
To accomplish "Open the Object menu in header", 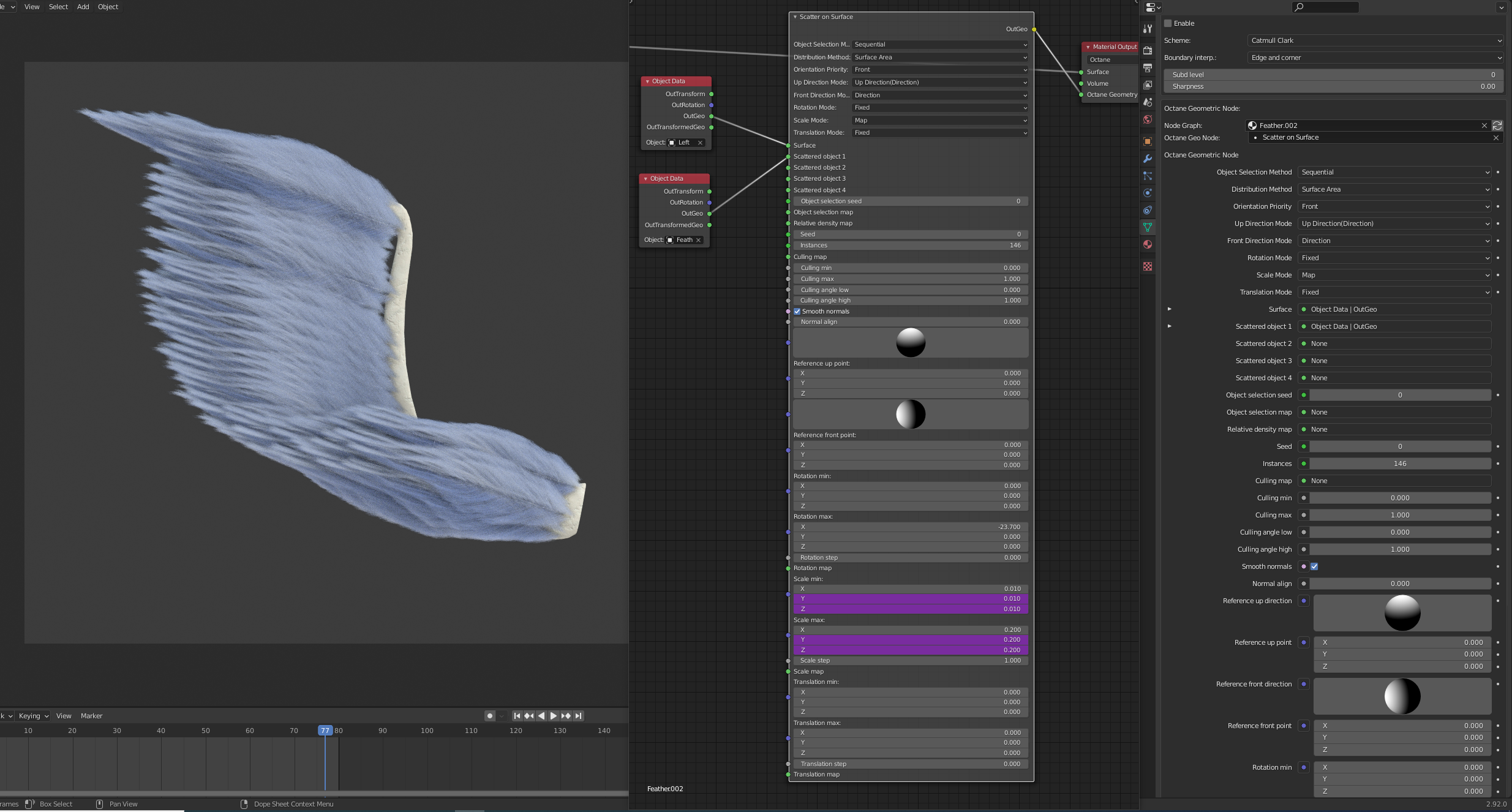I will point(108,7).
